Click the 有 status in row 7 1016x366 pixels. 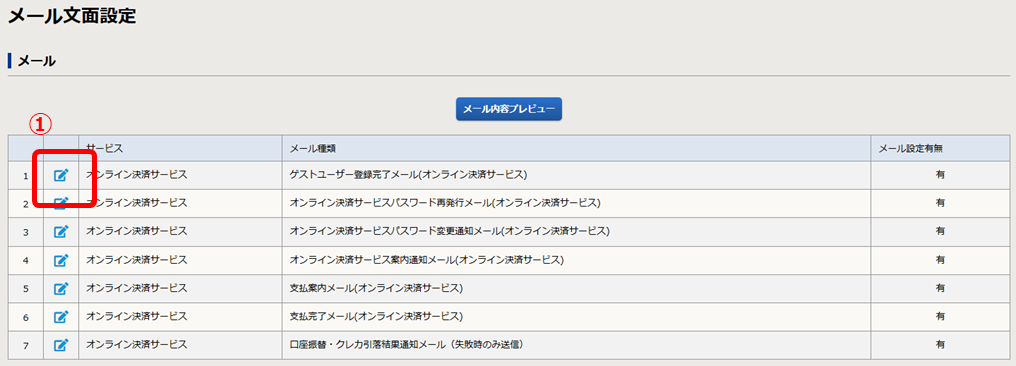(940, 345)
